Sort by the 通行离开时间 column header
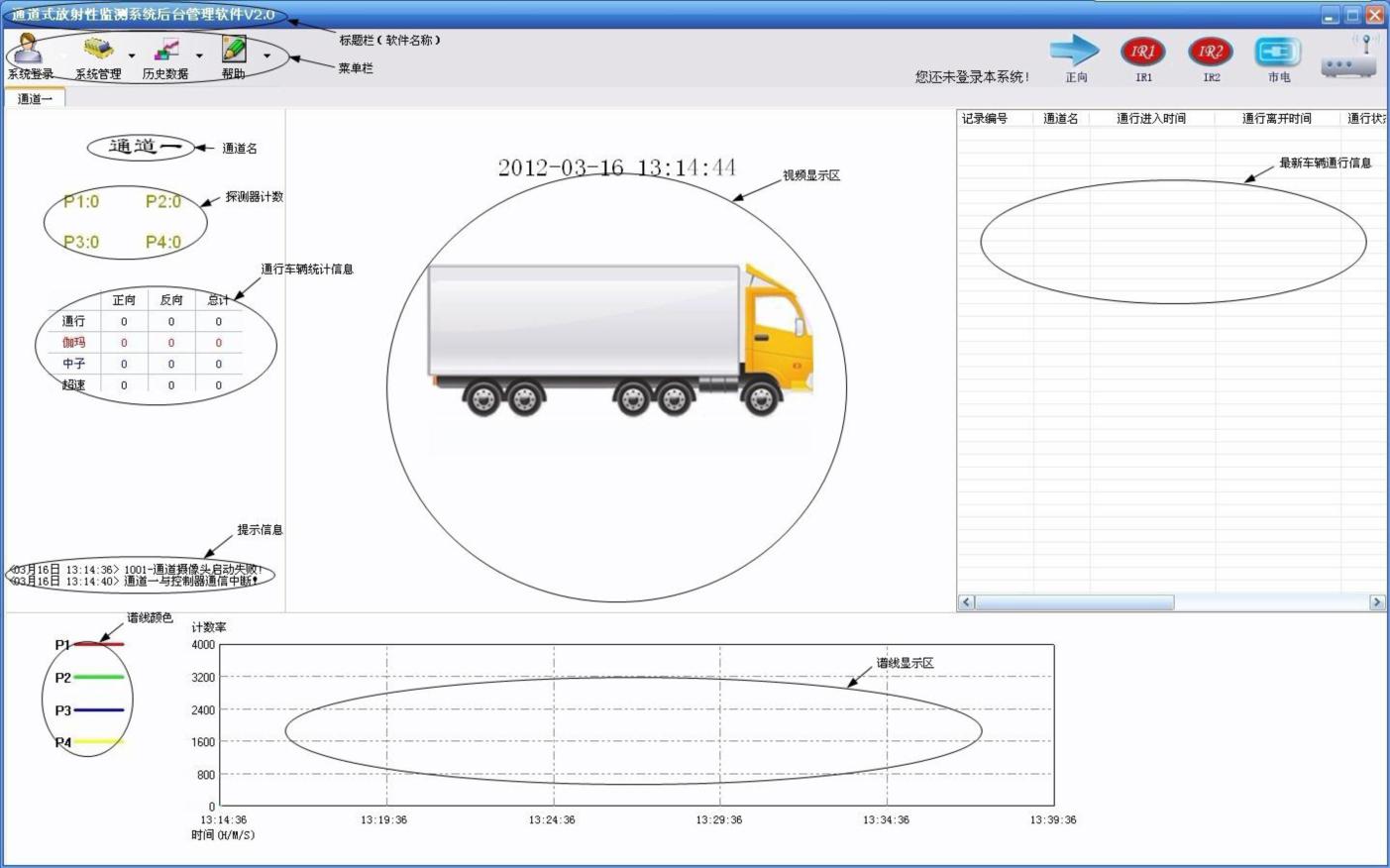This screenshot has height=868, width=1390. tap(1277, 119)
